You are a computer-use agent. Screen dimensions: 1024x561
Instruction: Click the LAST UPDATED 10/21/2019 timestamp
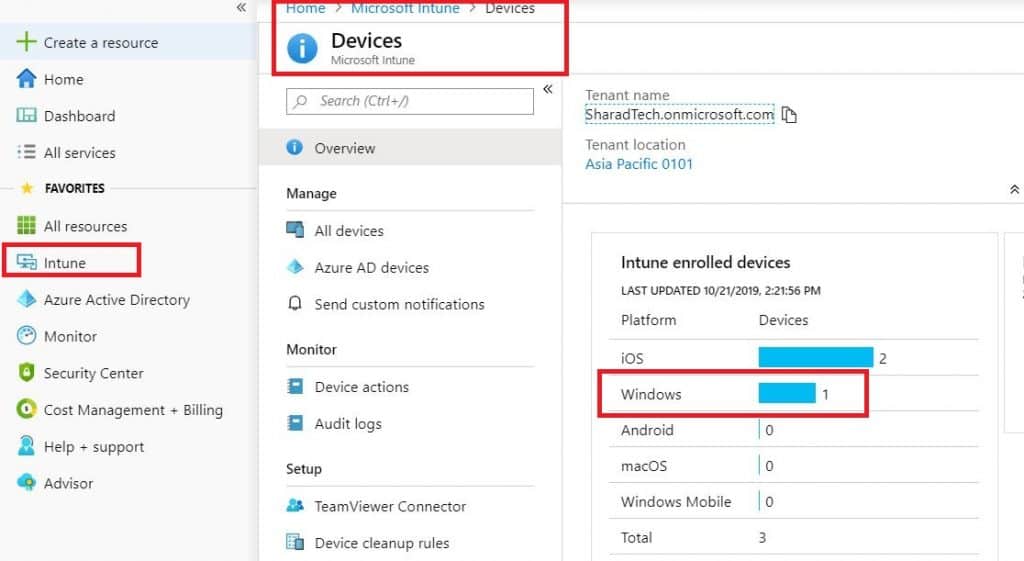click(720, 291)
